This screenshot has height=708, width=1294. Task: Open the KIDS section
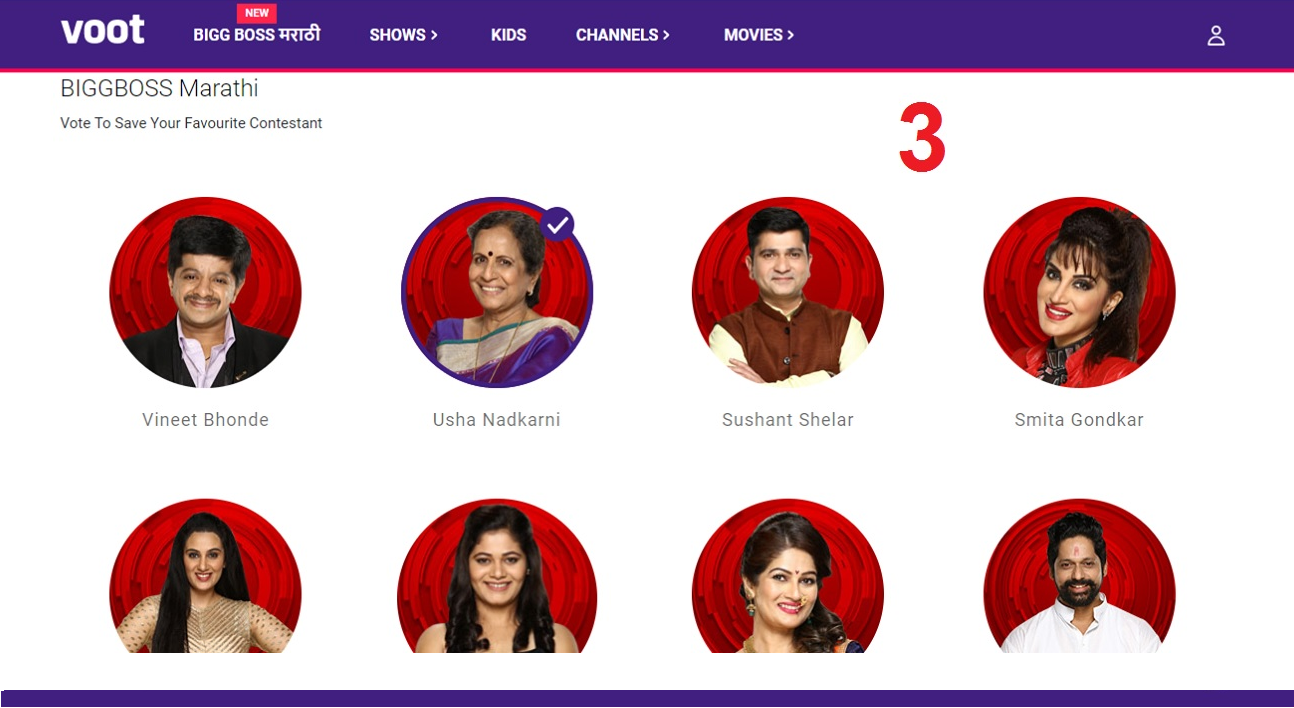508,35
